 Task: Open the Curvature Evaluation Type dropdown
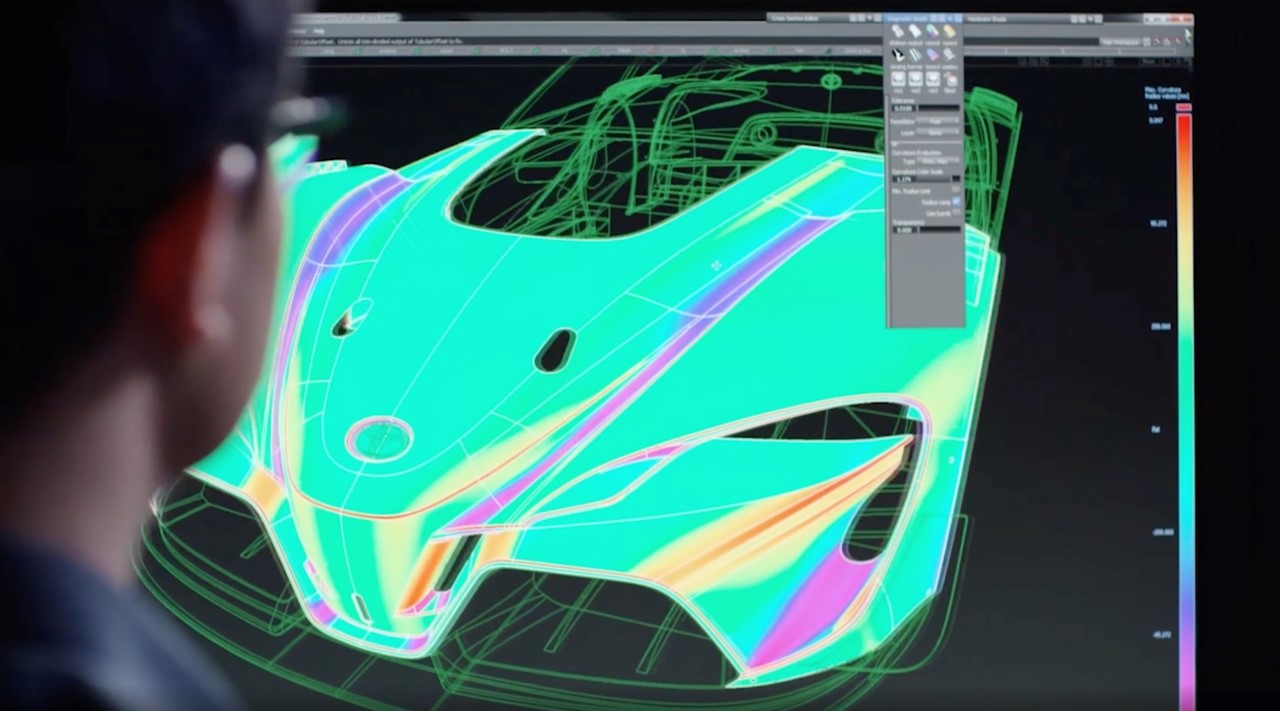click(x=938, y=160)
